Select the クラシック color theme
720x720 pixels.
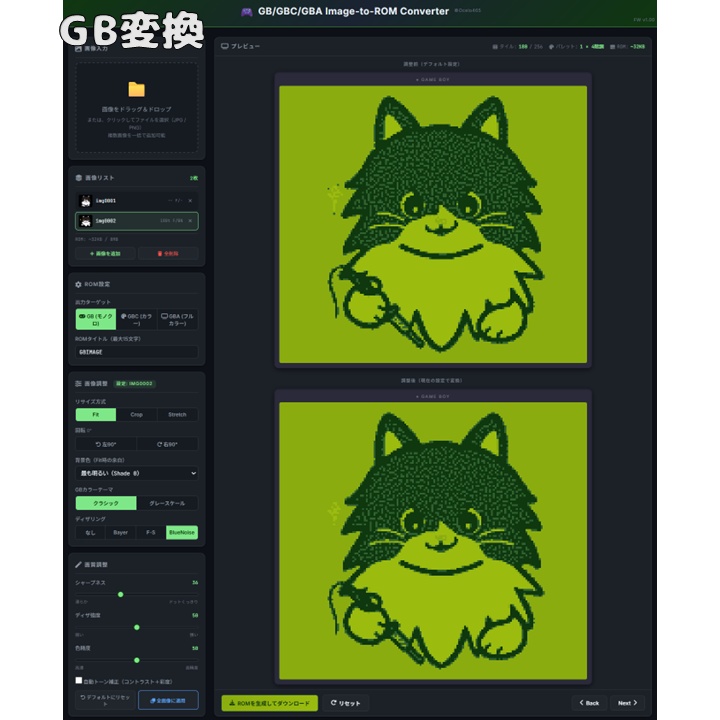[106, 503]
